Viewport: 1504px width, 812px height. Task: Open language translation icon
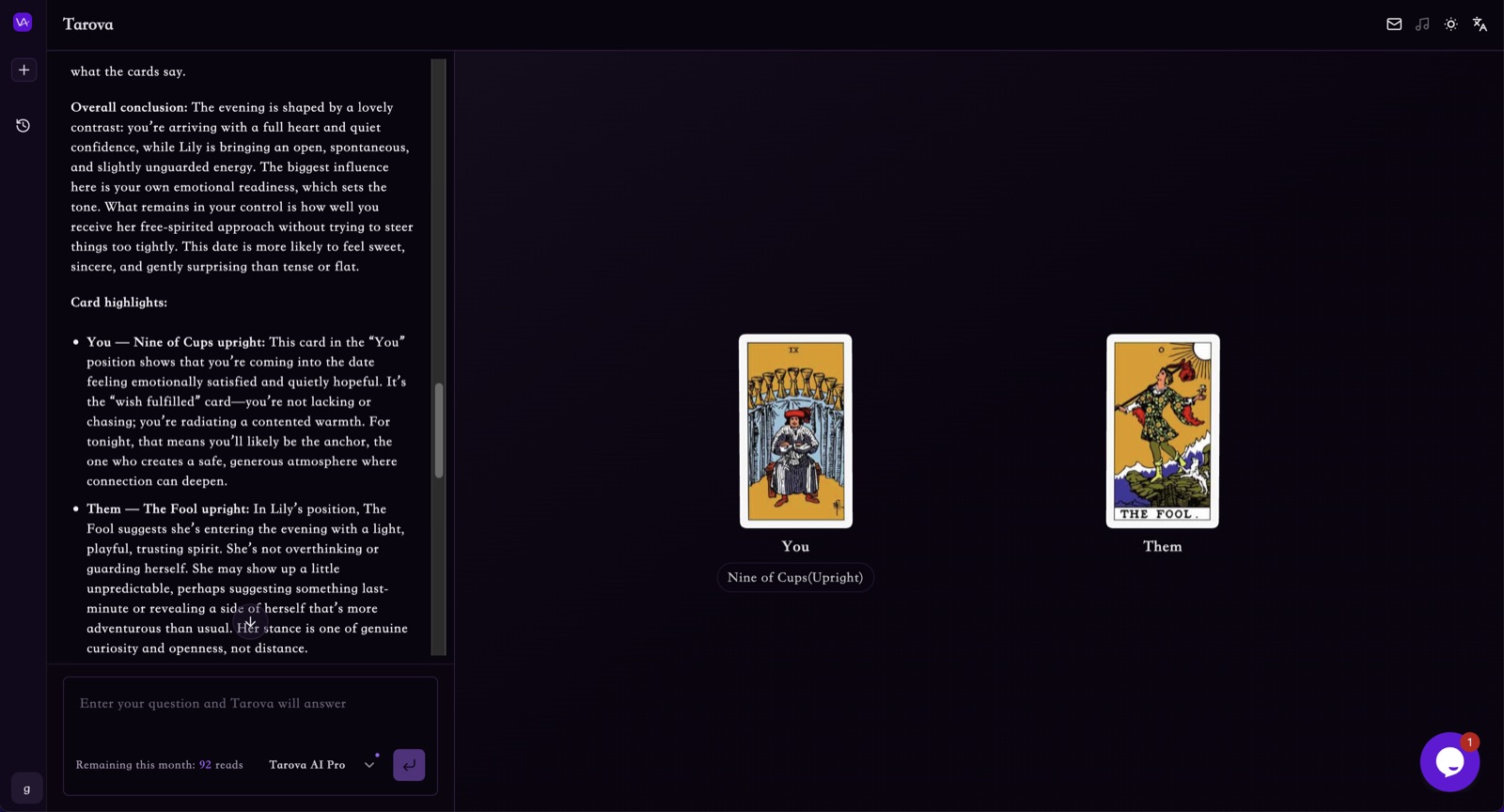(x=1480, y=24)
